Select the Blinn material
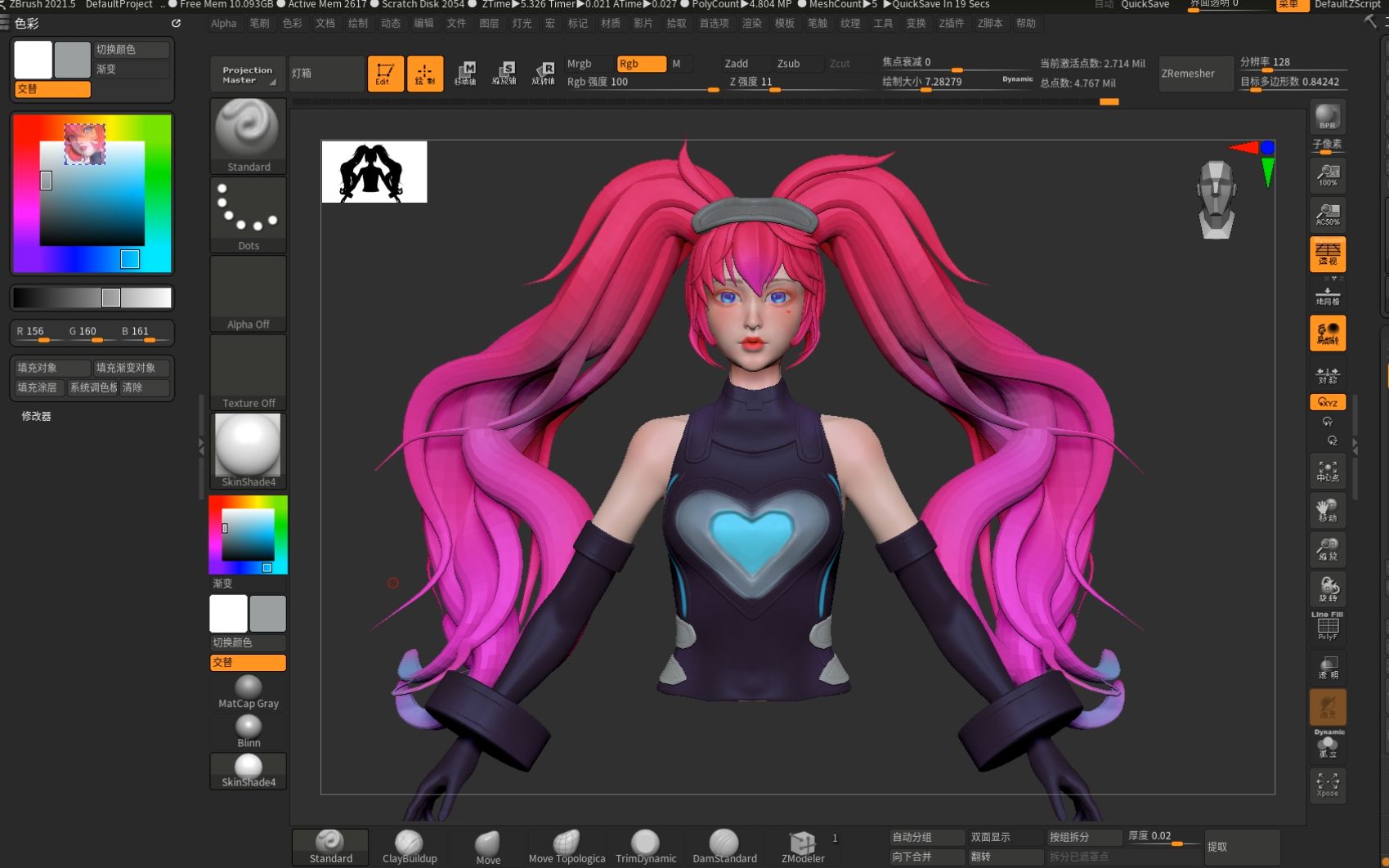 click(248, 732)
